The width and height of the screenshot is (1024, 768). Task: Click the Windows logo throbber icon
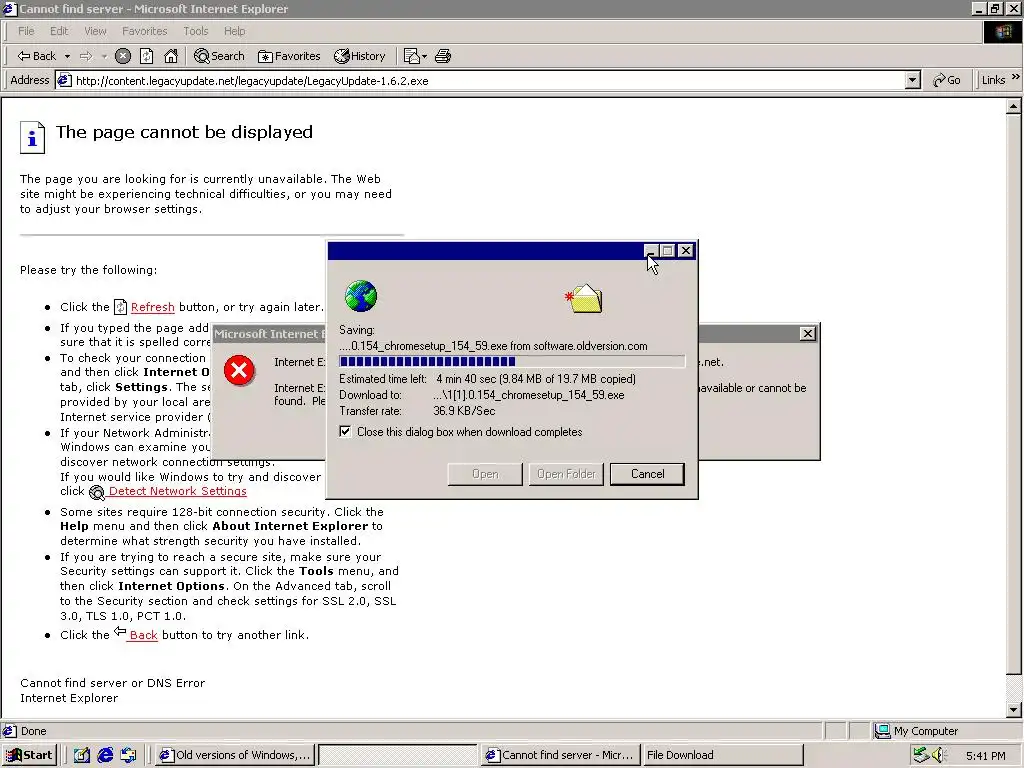point(1002,32)
